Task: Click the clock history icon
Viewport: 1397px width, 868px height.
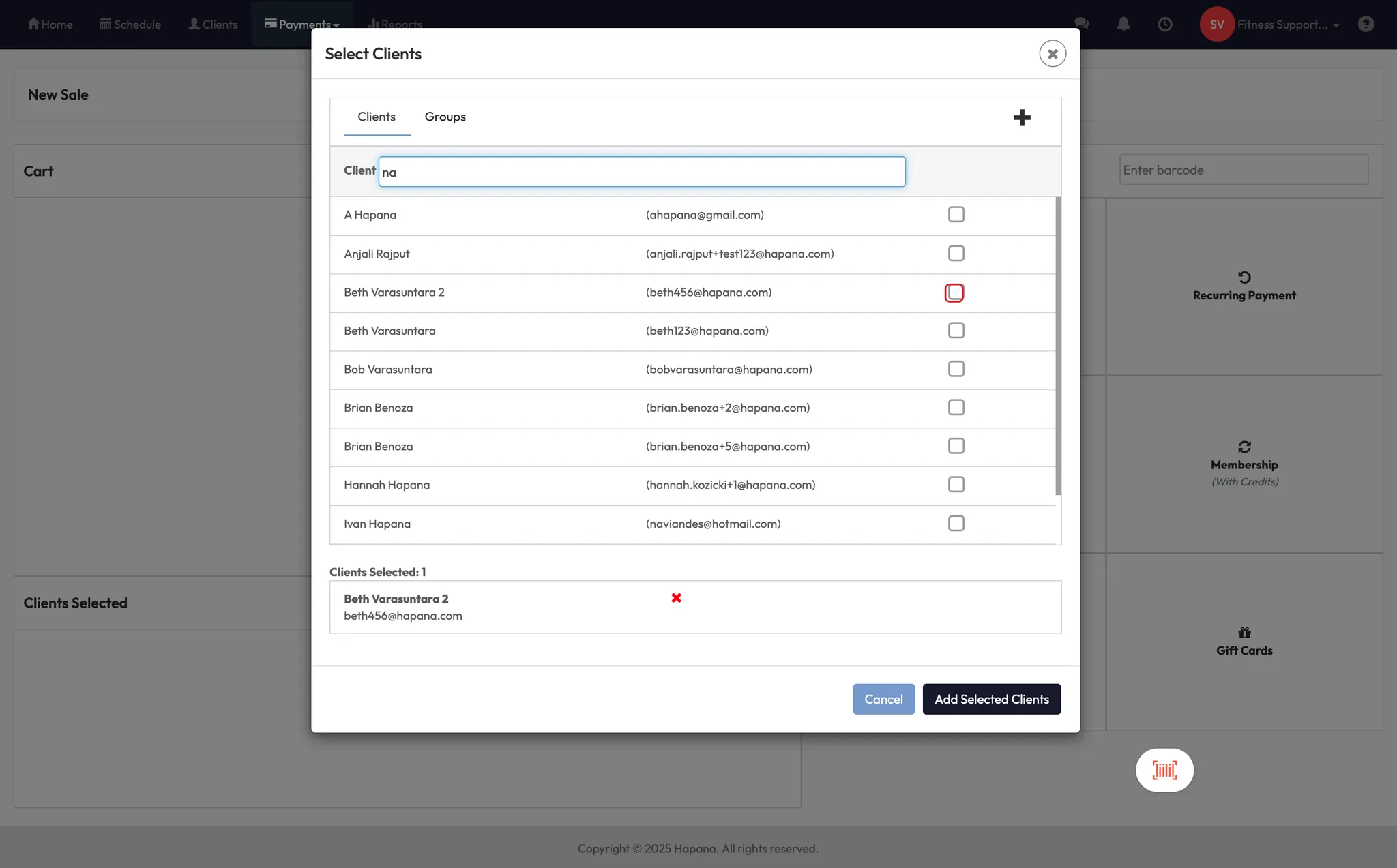Action: click(x=1165, y=25)
